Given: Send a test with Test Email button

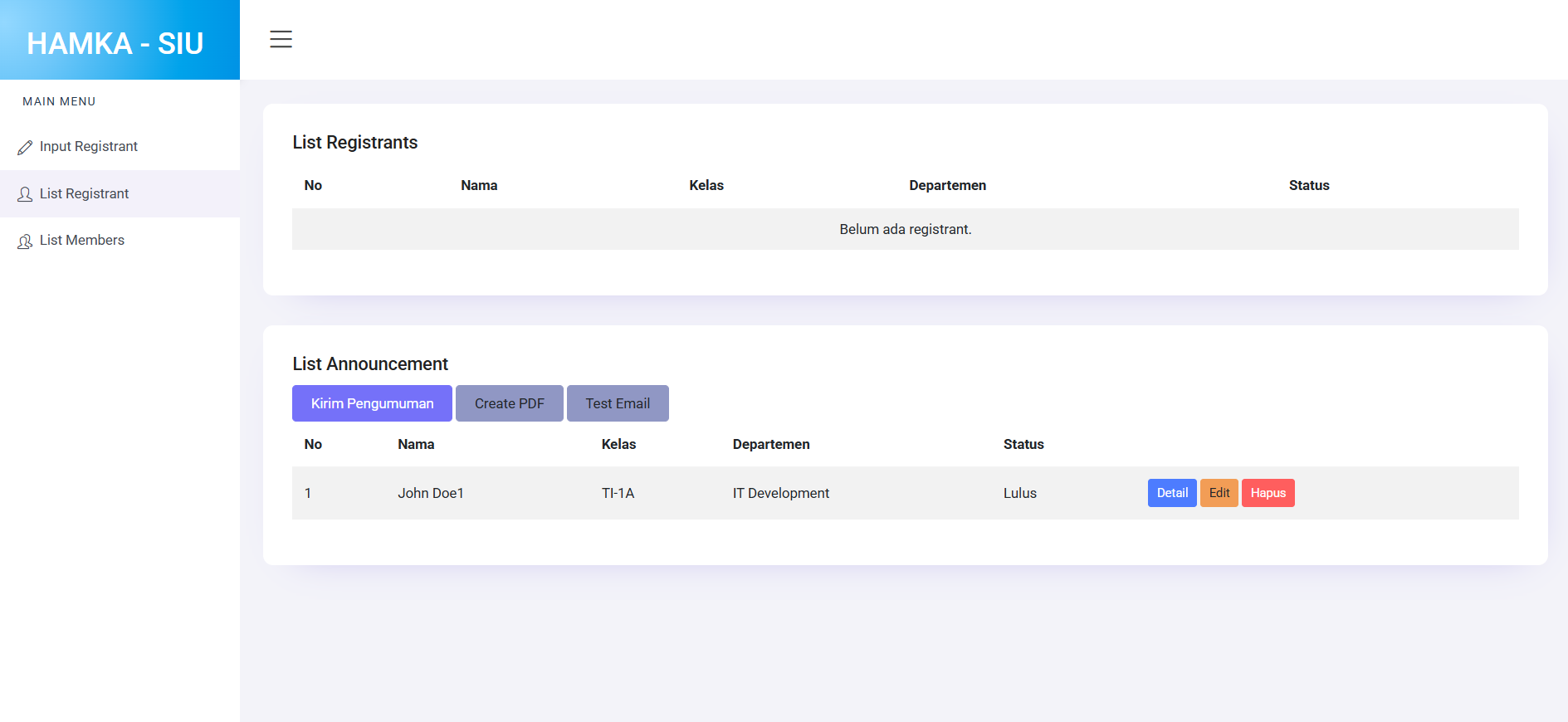Looking at the screenshot, I should [x=617, y=403].
